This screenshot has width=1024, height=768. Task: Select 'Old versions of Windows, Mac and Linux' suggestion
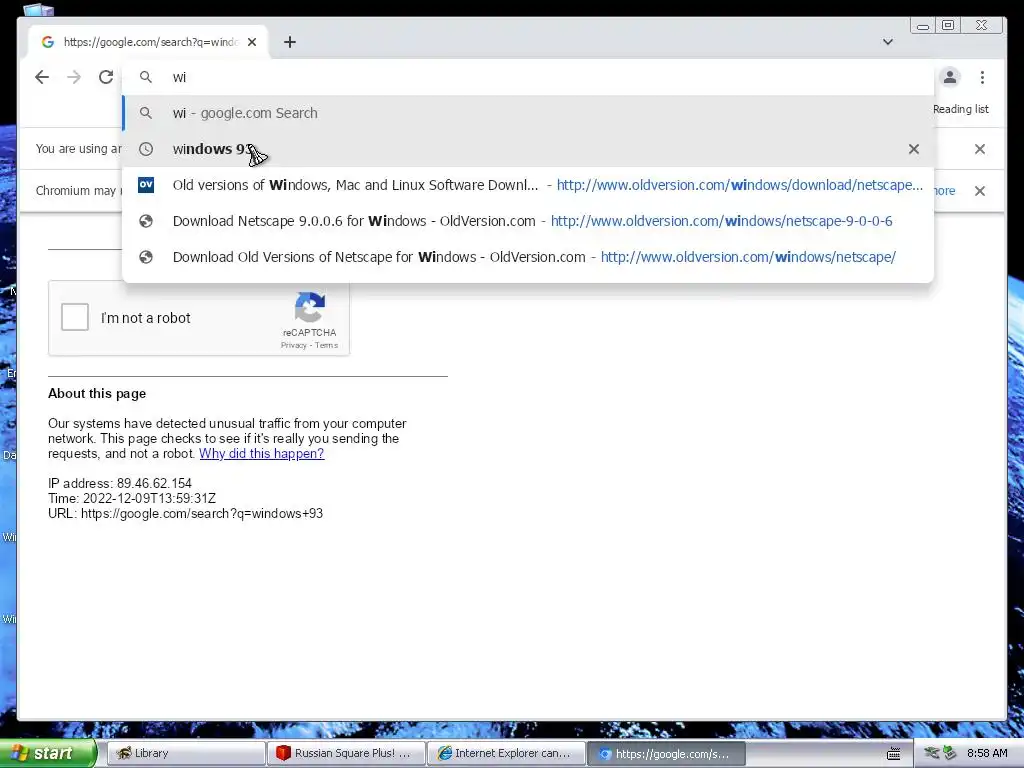point(528,185)
